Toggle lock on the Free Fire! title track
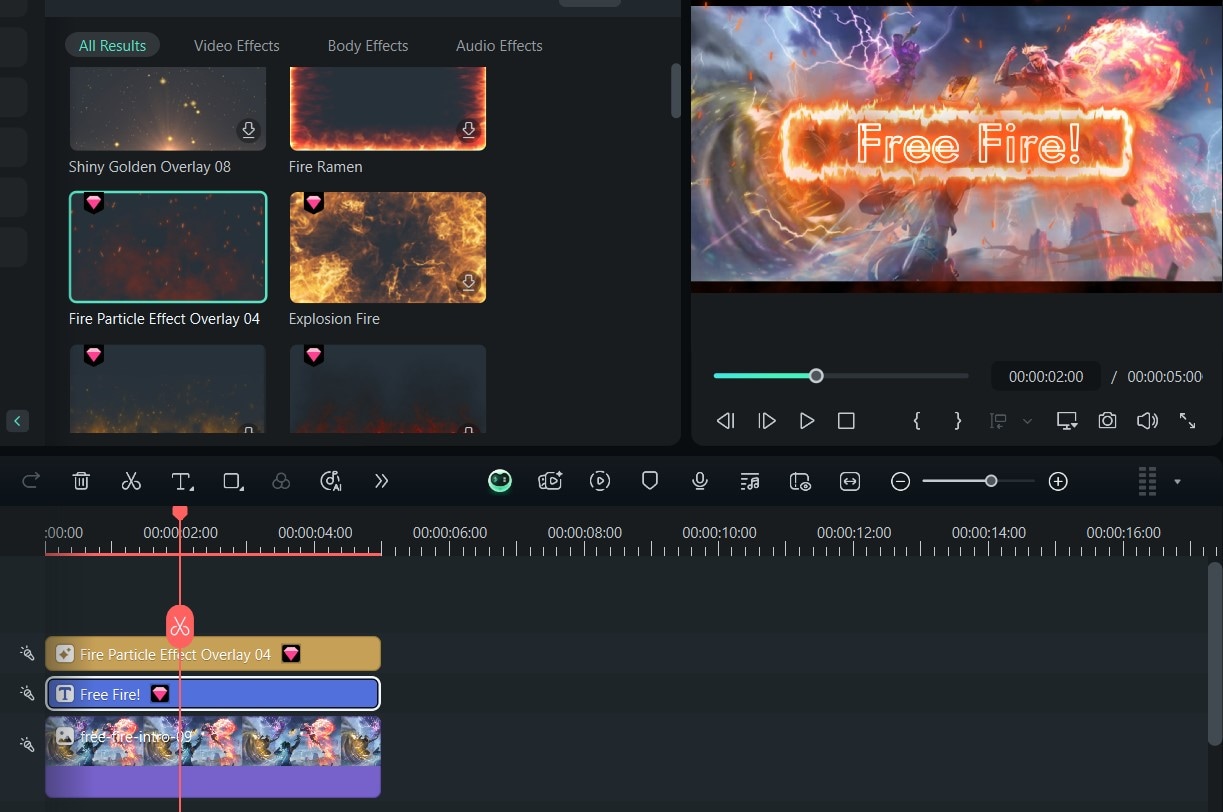Screen dimensions: 1223x812 coord(27,693)
